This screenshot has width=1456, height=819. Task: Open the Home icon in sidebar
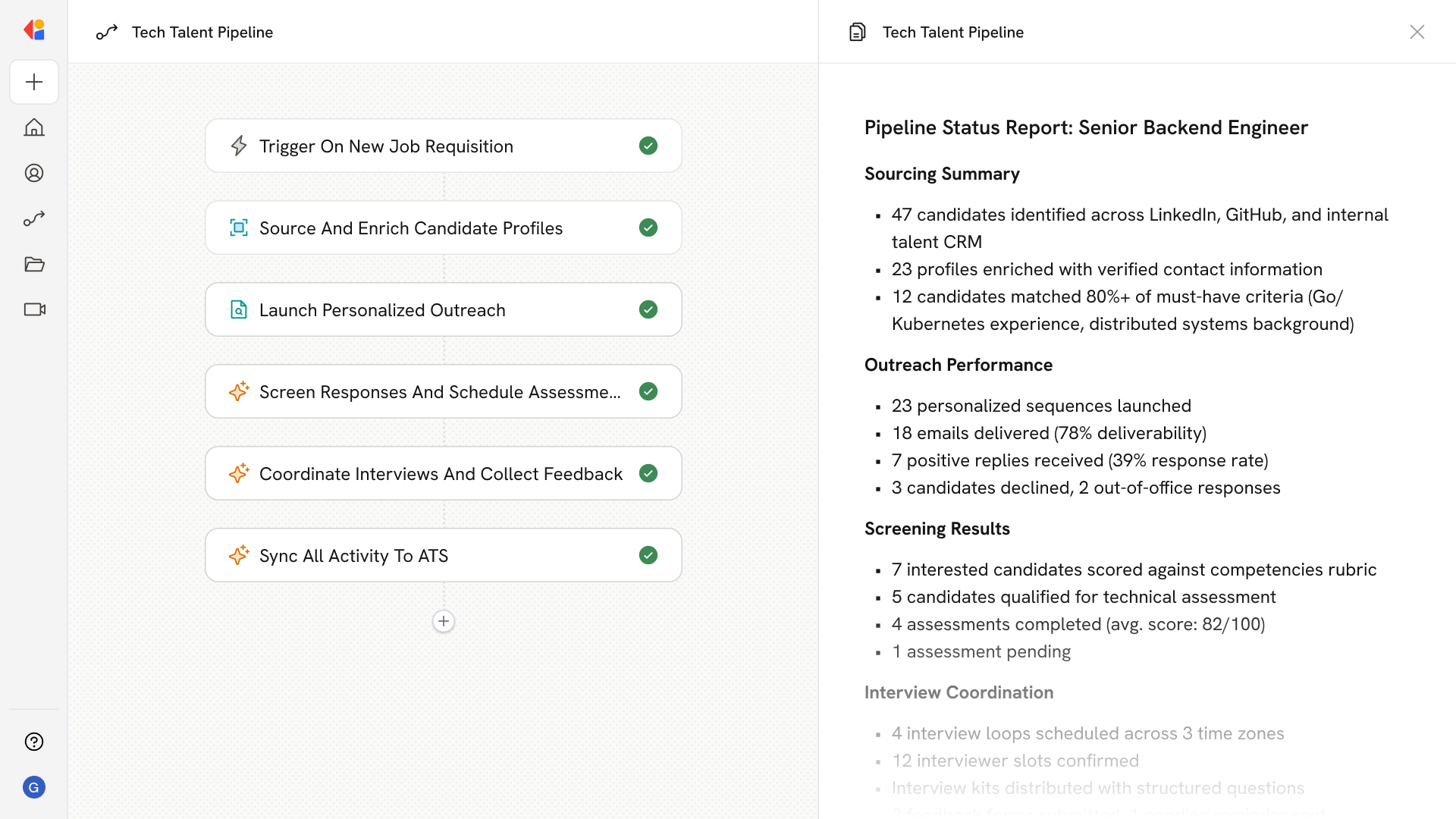point(34,127)
